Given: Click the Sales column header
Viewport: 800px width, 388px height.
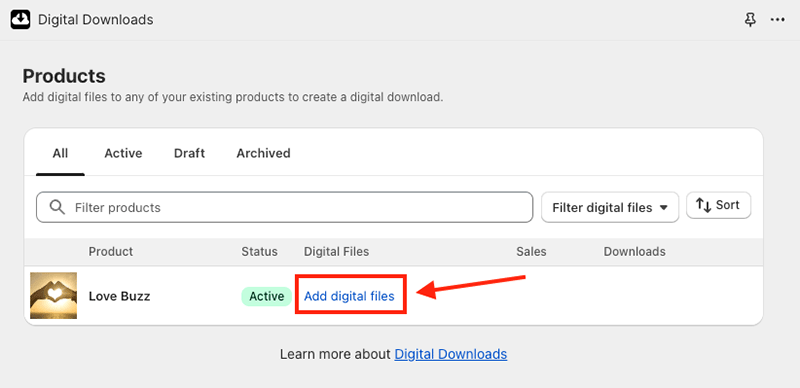Looking at the screenshot, I should pyautogui.click(x=531, y=252).
